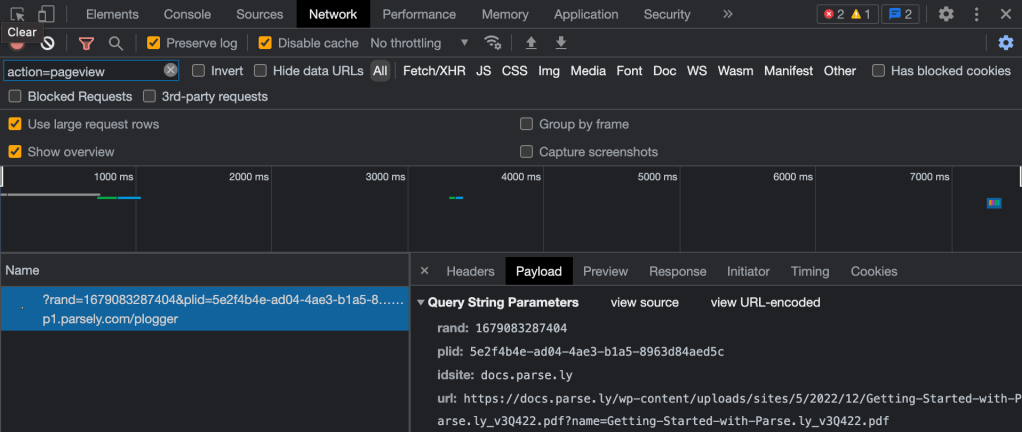Filter requests by Font
Image resolution: width=1022 pixels, height=432 pixels.
(630, 70)
